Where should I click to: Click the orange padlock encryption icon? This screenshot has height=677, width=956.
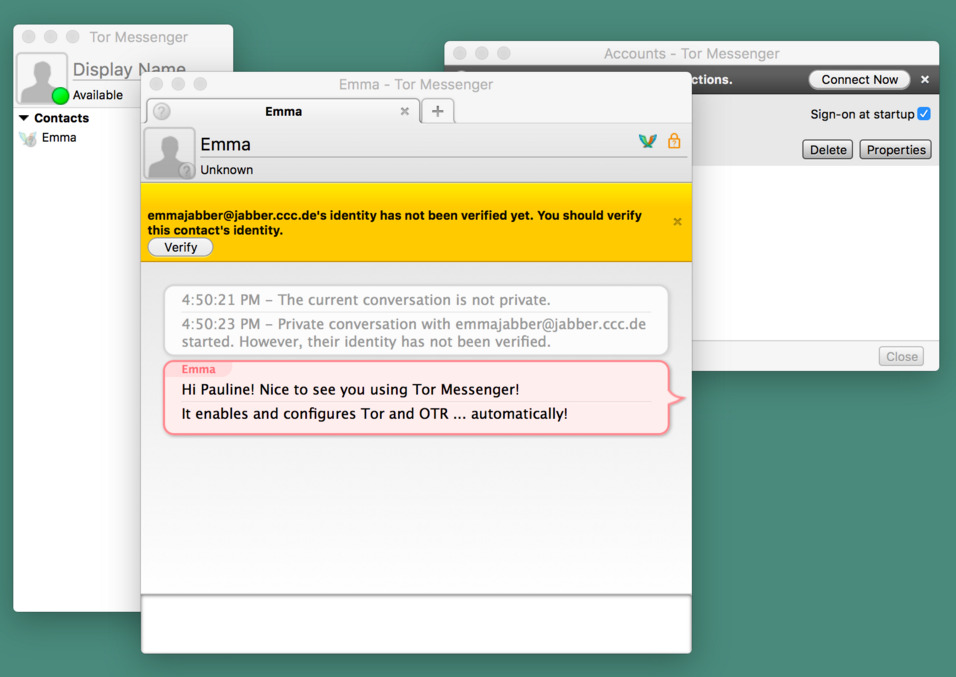(675, 142)
